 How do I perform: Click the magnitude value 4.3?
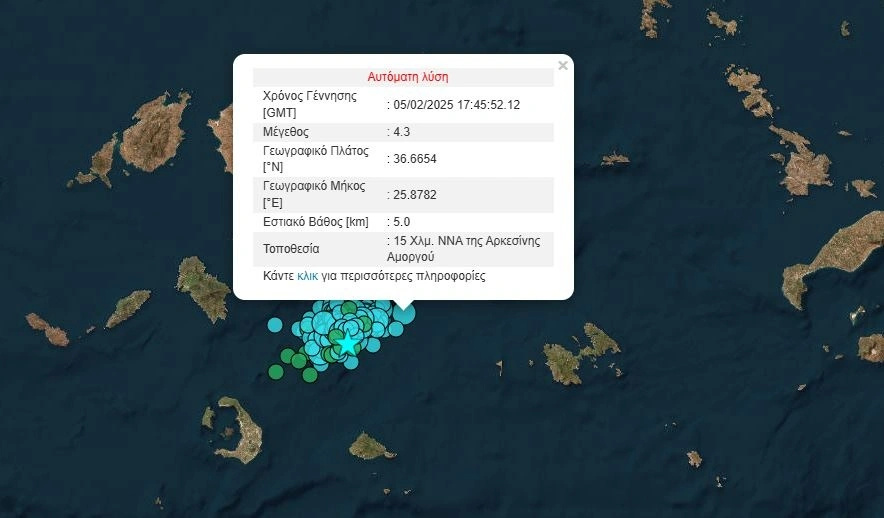click(x=402, y=132)
